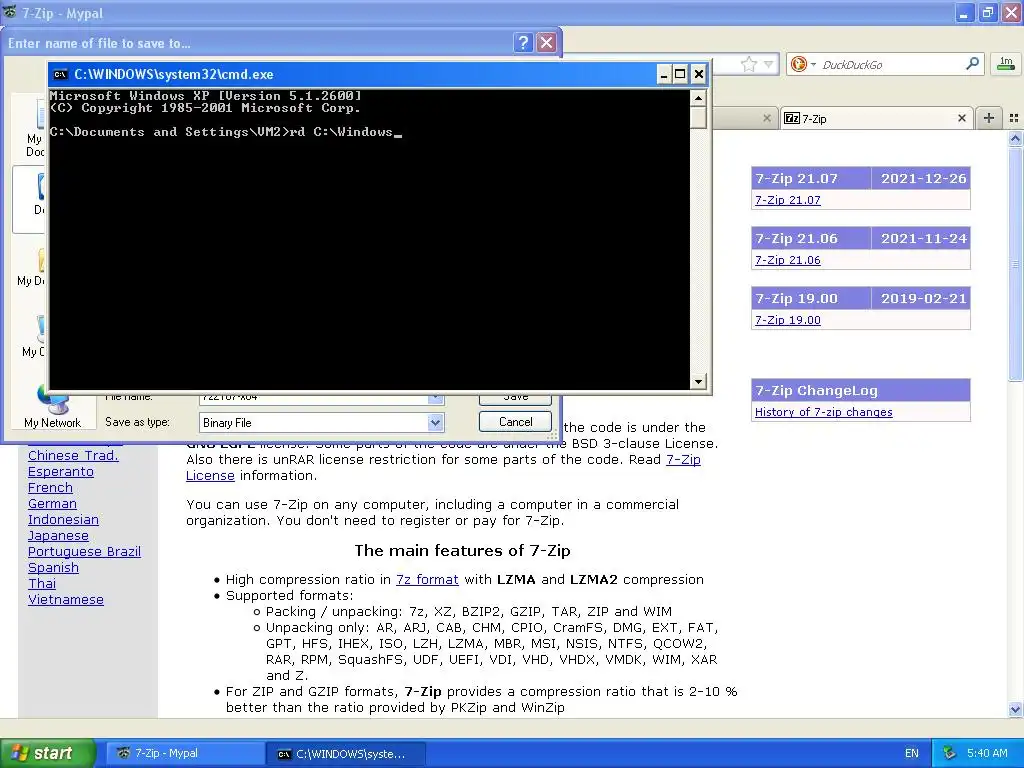
Task: Select Esperanto language link
Action: (61, 472)
